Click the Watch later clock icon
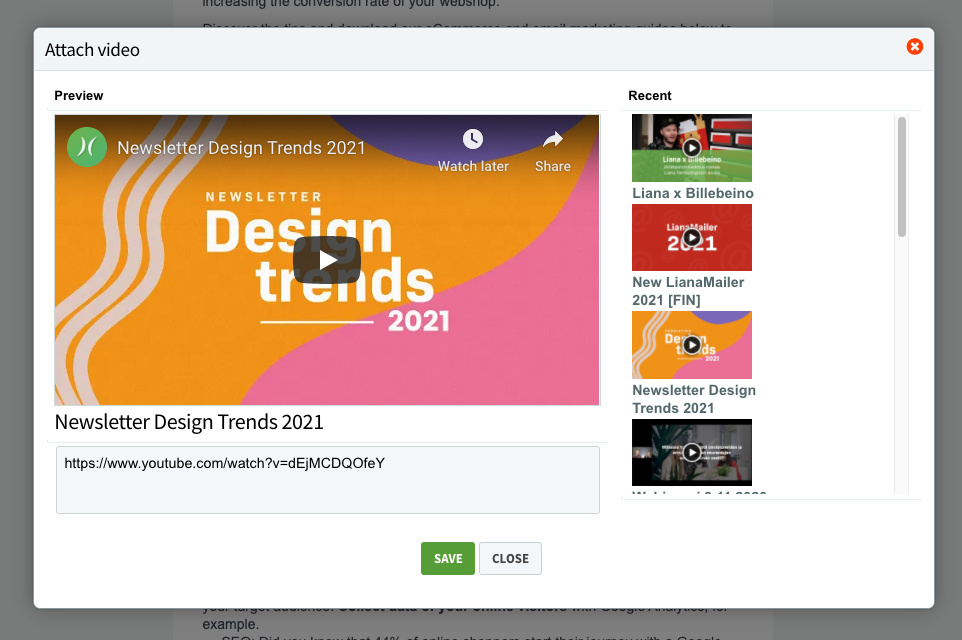This screenshot has width=962, height=640. tap(472, 139)
